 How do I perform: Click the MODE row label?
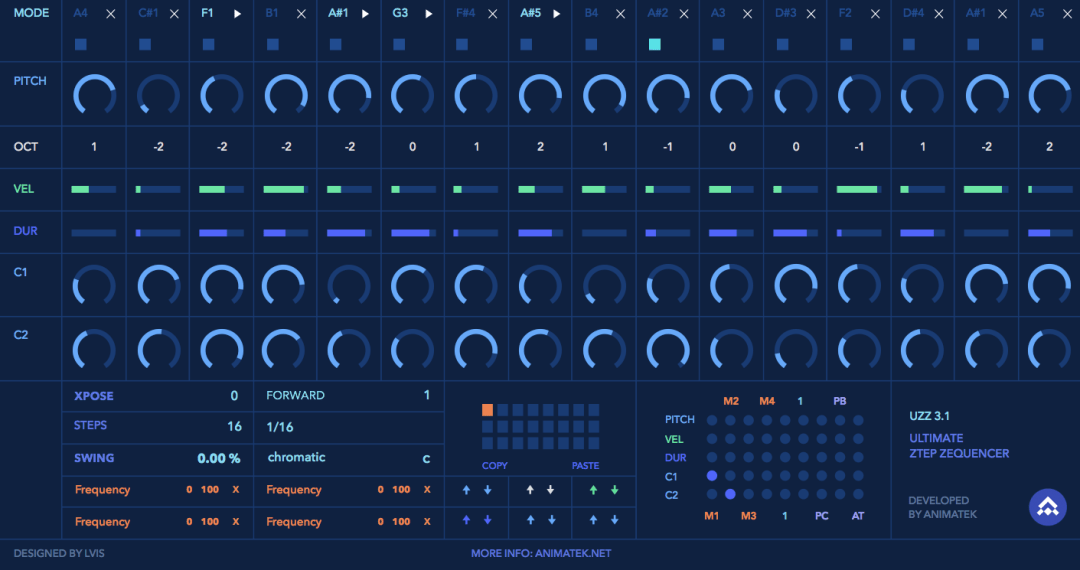click(x=31, y=13)
